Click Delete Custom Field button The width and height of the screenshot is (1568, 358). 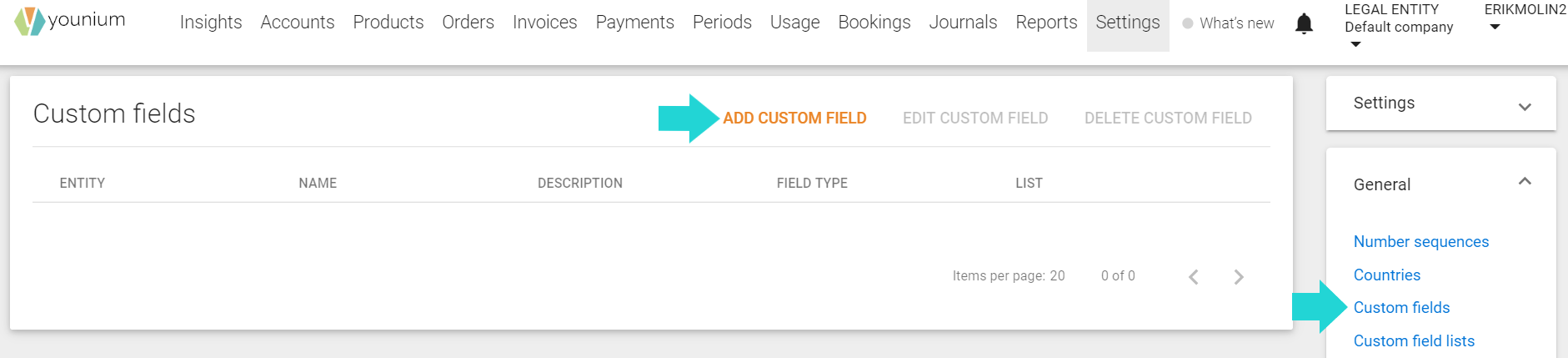pos(1168,118)
